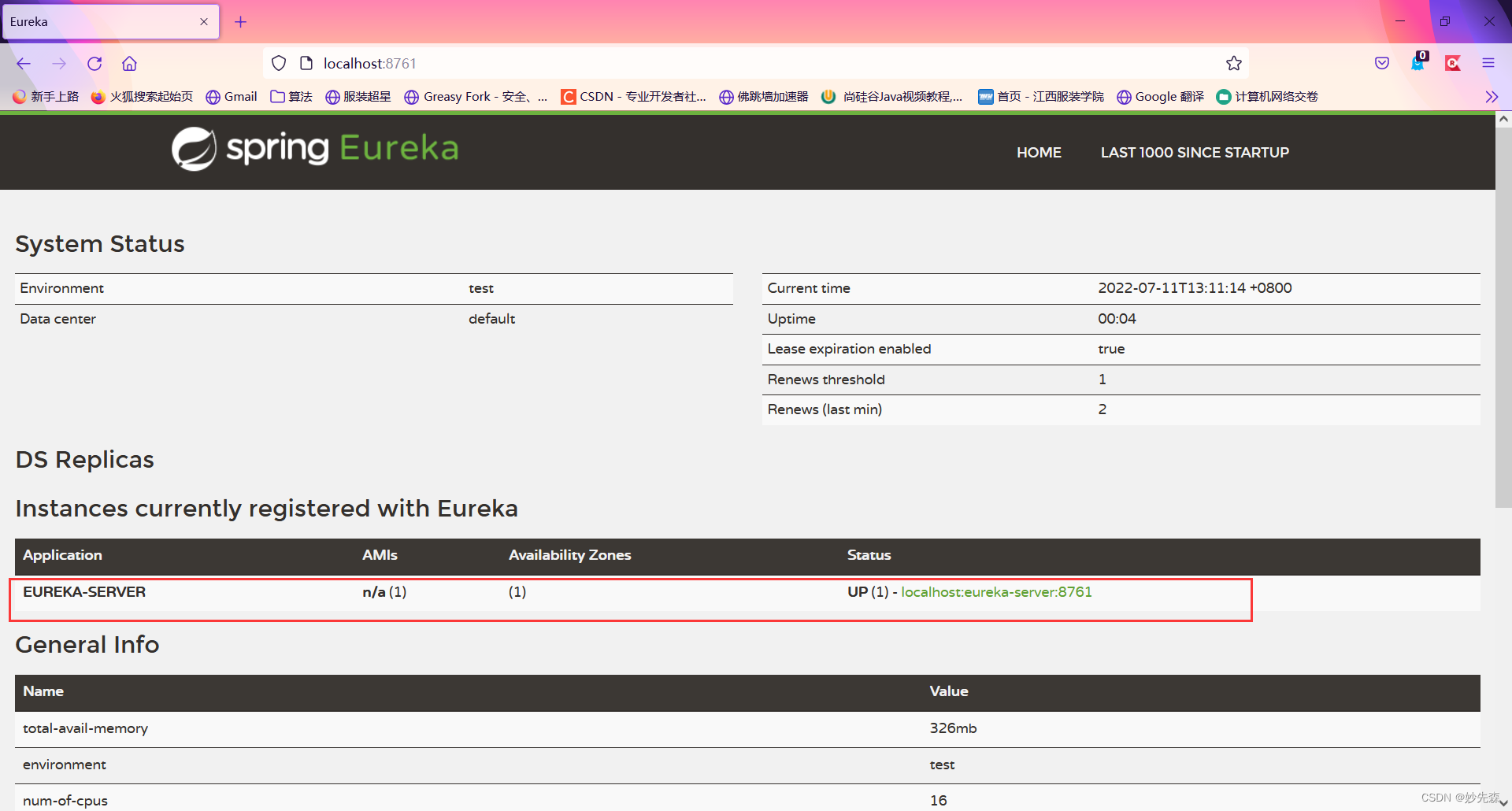The height and width of the screenshot is (811, 1512).
Task: Click the localhost:8761 address bar
Action: pos(756,64)
